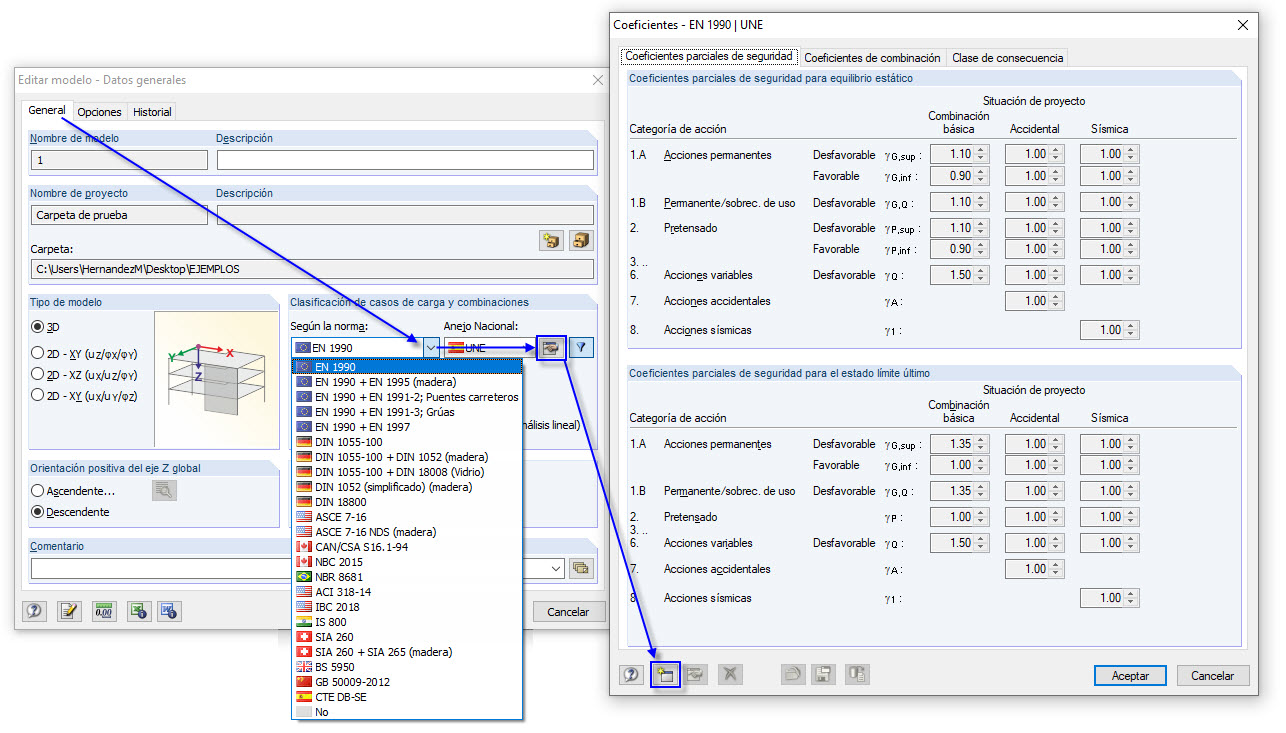Click Cancelar in Editar modelo dialog
This screenshot has height=733, width=1286.
(x=569, y=612)
